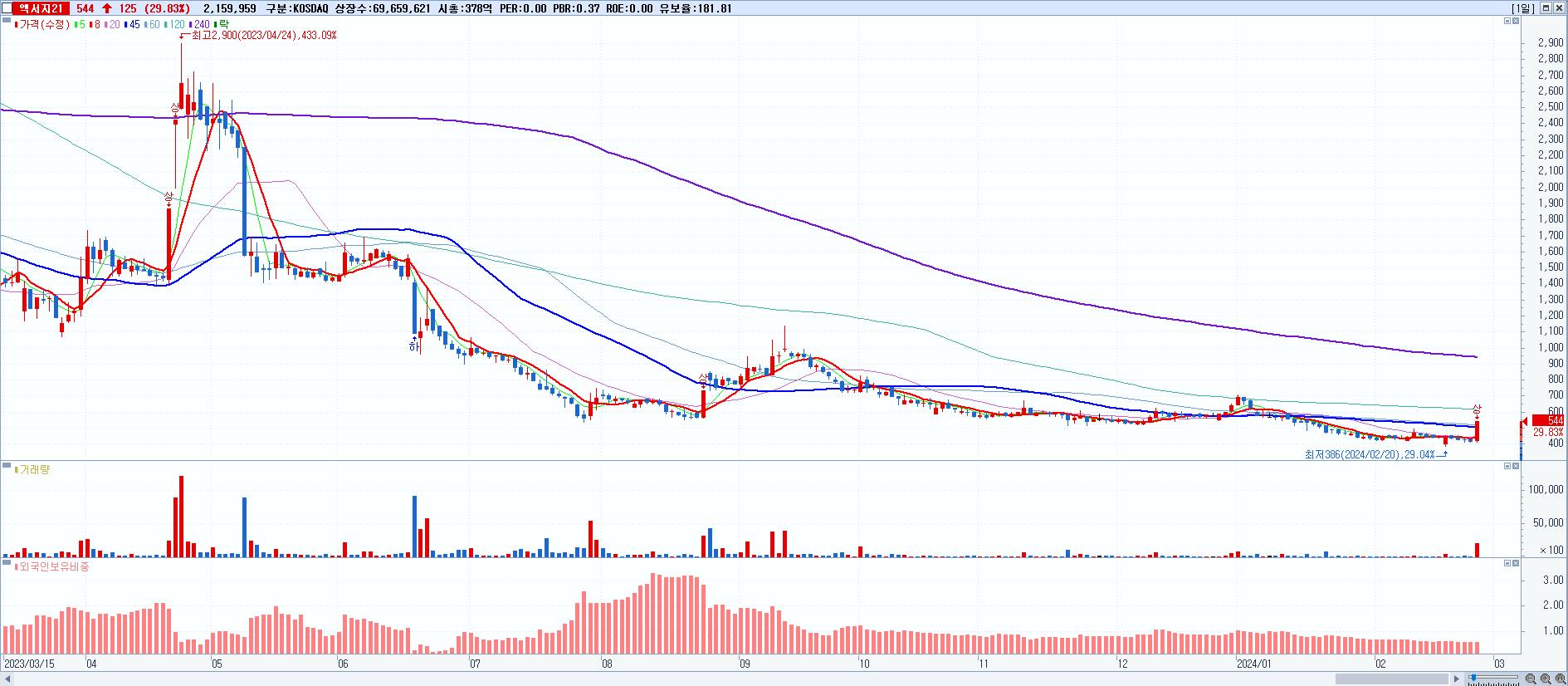Toggle the 락 legend item
The width and height of the screenshot is (1568, 686).
pos(222,25)
